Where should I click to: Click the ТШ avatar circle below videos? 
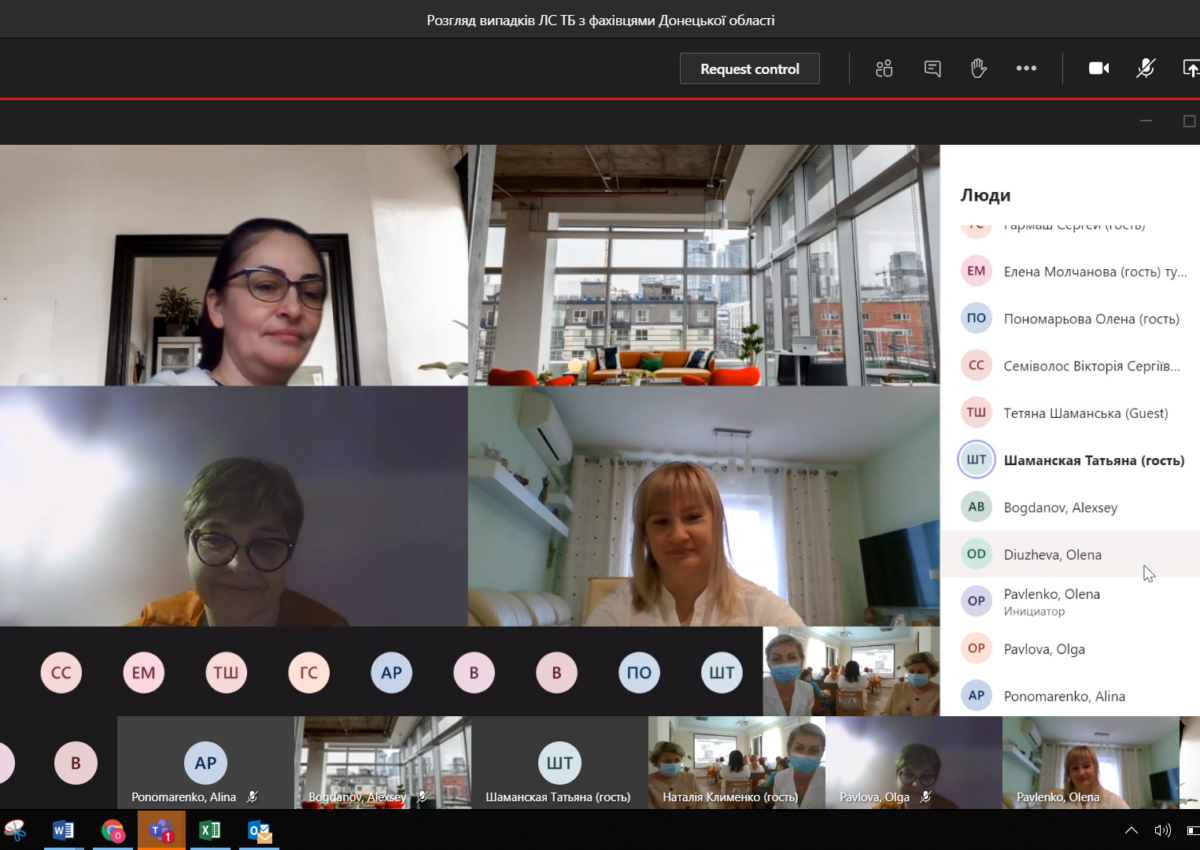pos(226,673)
